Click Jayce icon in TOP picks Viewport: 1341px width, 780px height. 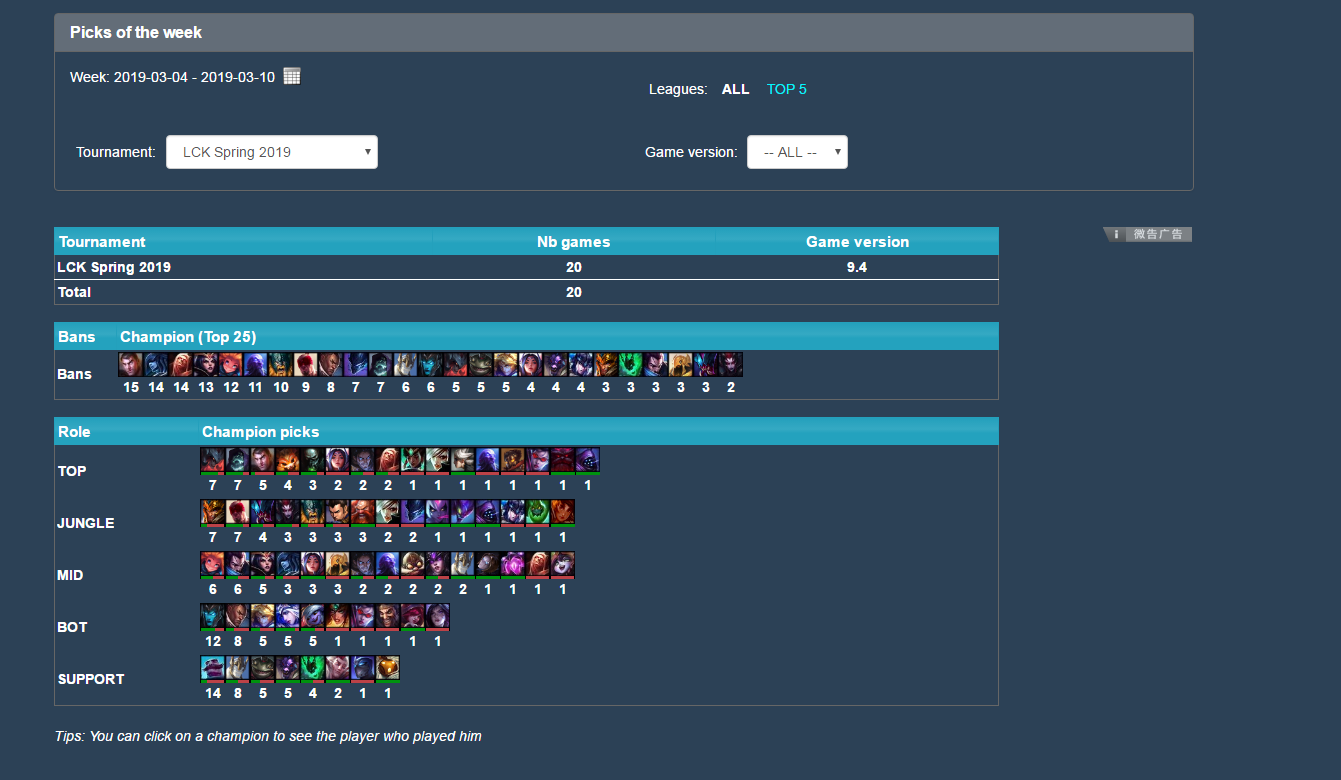pos(262,460)
